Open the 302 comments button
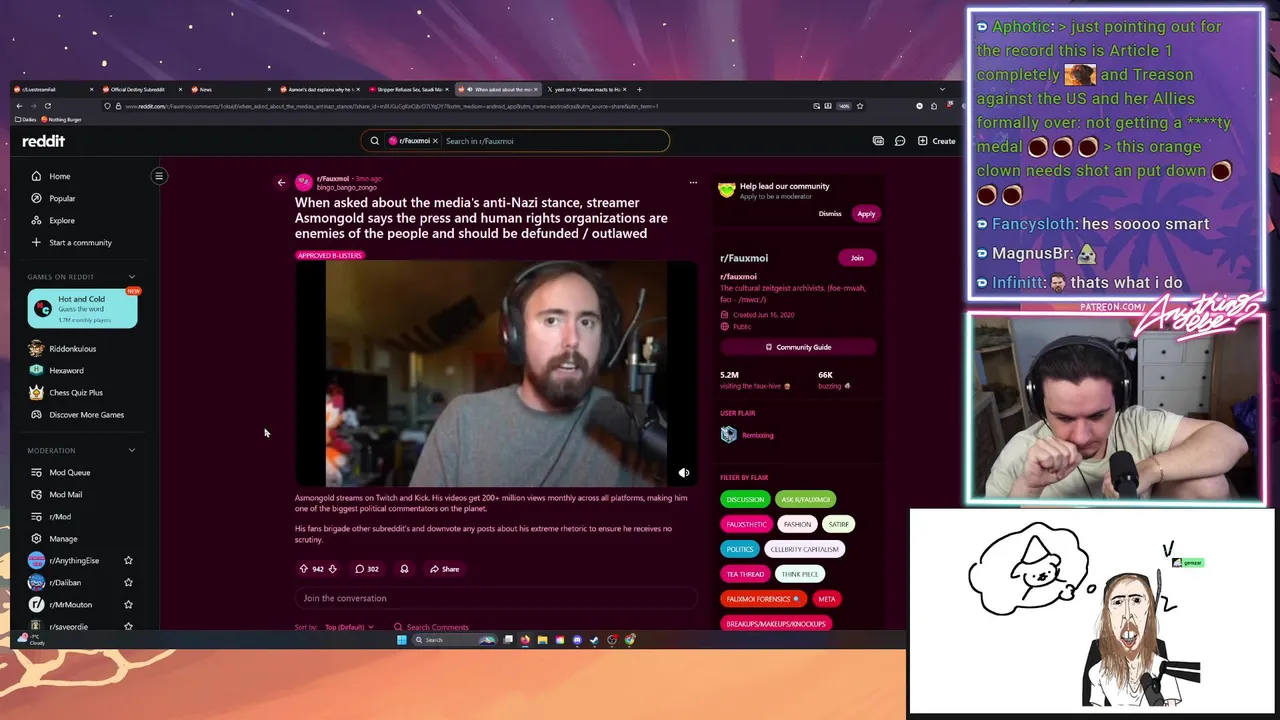 click(367, 569)
